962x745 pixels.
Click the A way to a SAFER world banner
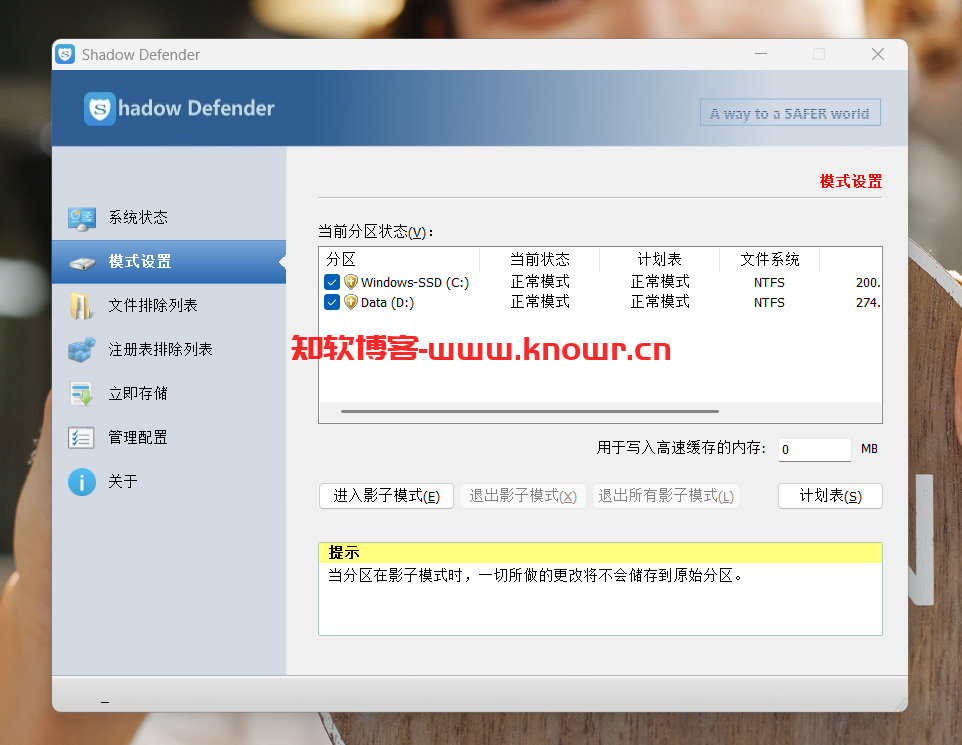tap(790, 113)
